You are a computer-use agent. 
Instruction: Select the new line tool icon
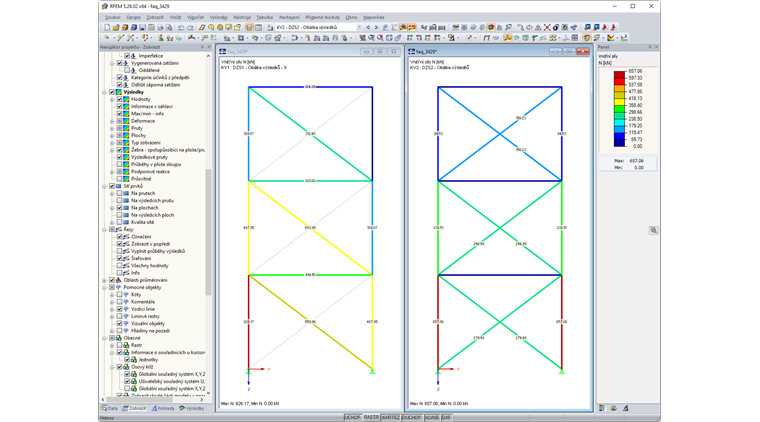pyautogui.click(x=120, y=38)
